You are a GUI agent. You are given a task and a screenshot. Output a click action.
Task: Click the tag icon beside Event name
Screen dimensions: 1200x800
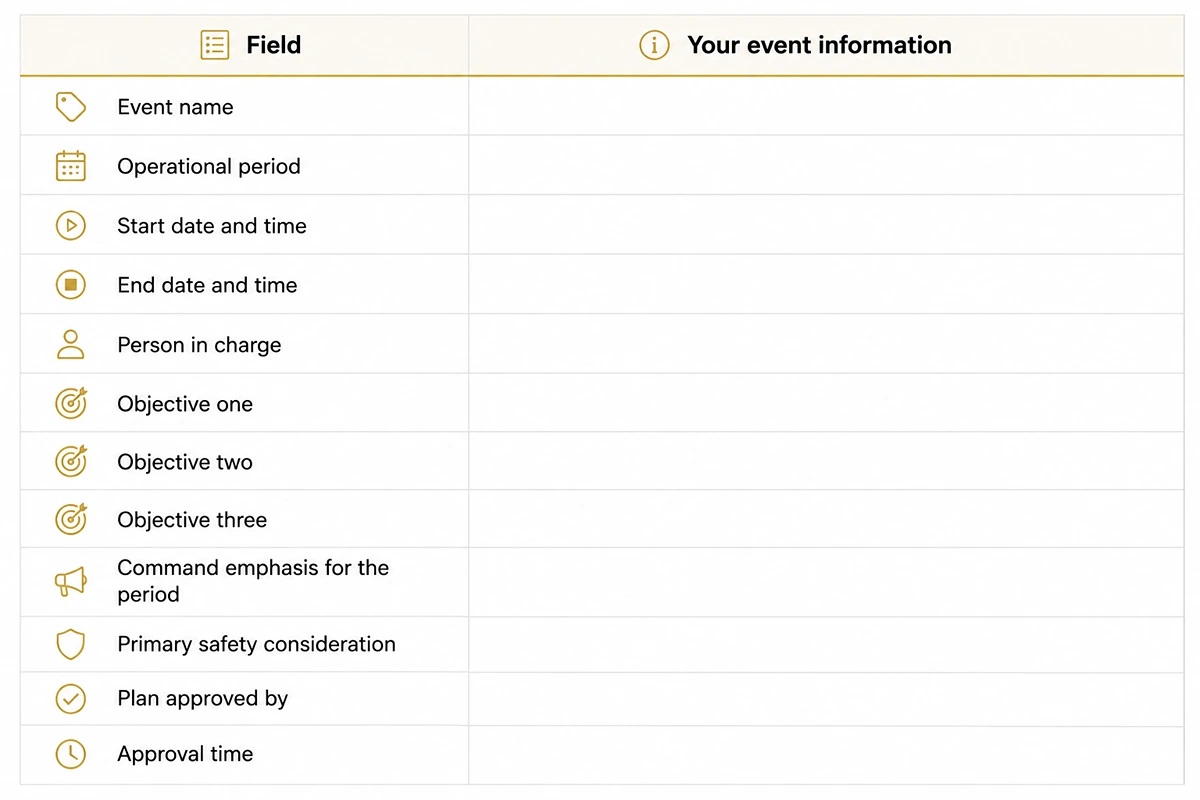tap(70, 107)
